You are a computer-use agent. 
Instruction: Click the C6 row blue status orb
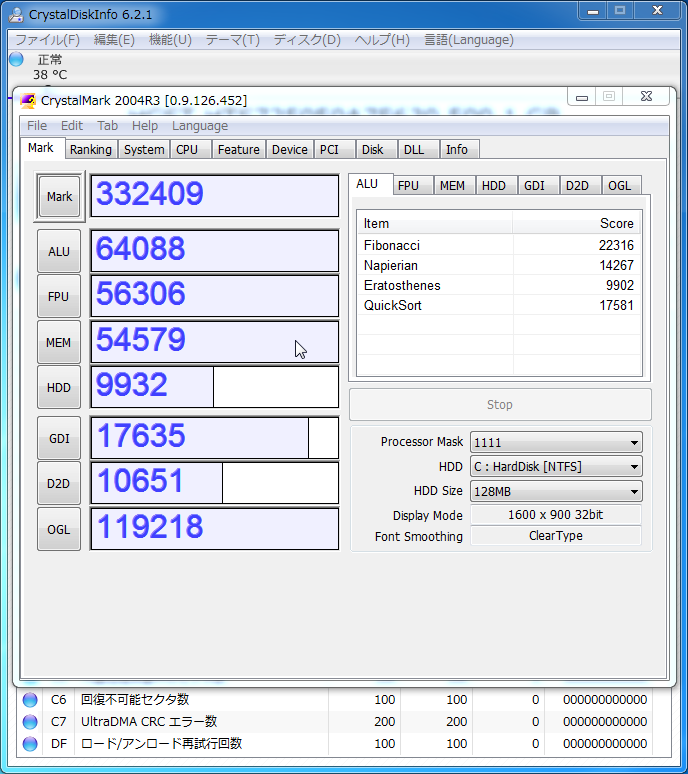[30, 699]
